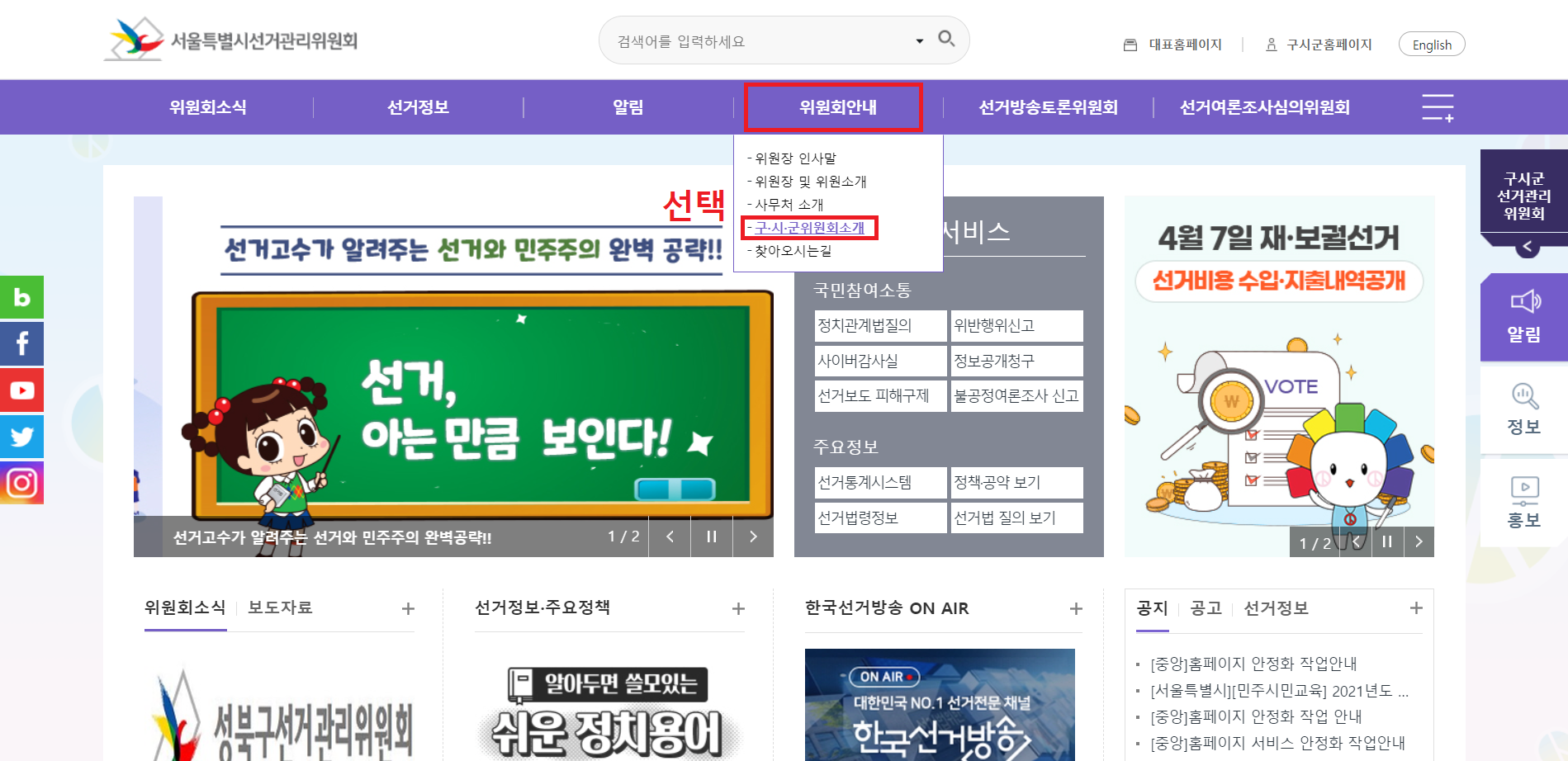1568x761 pixels.
Task: Open the Twitter icon
Action: (x=21, y=436)
